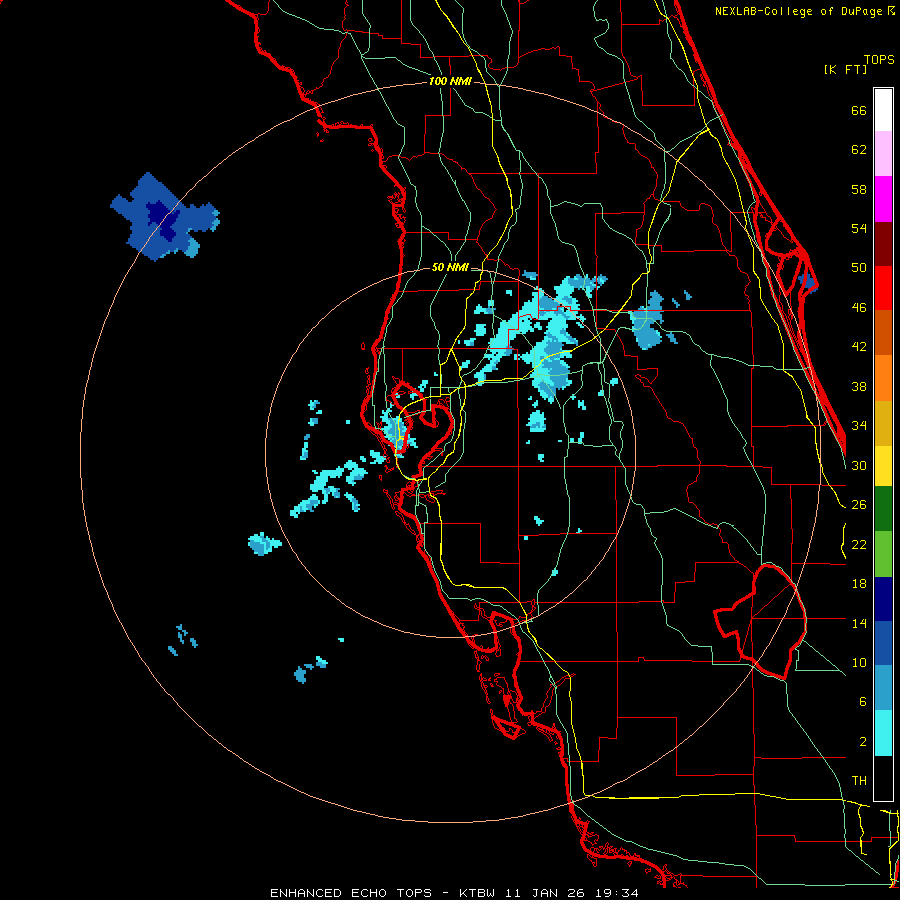Pick the light steel-blue legend swatch
Viewport: 900px width, 900px height.
(x=883, y=688)
